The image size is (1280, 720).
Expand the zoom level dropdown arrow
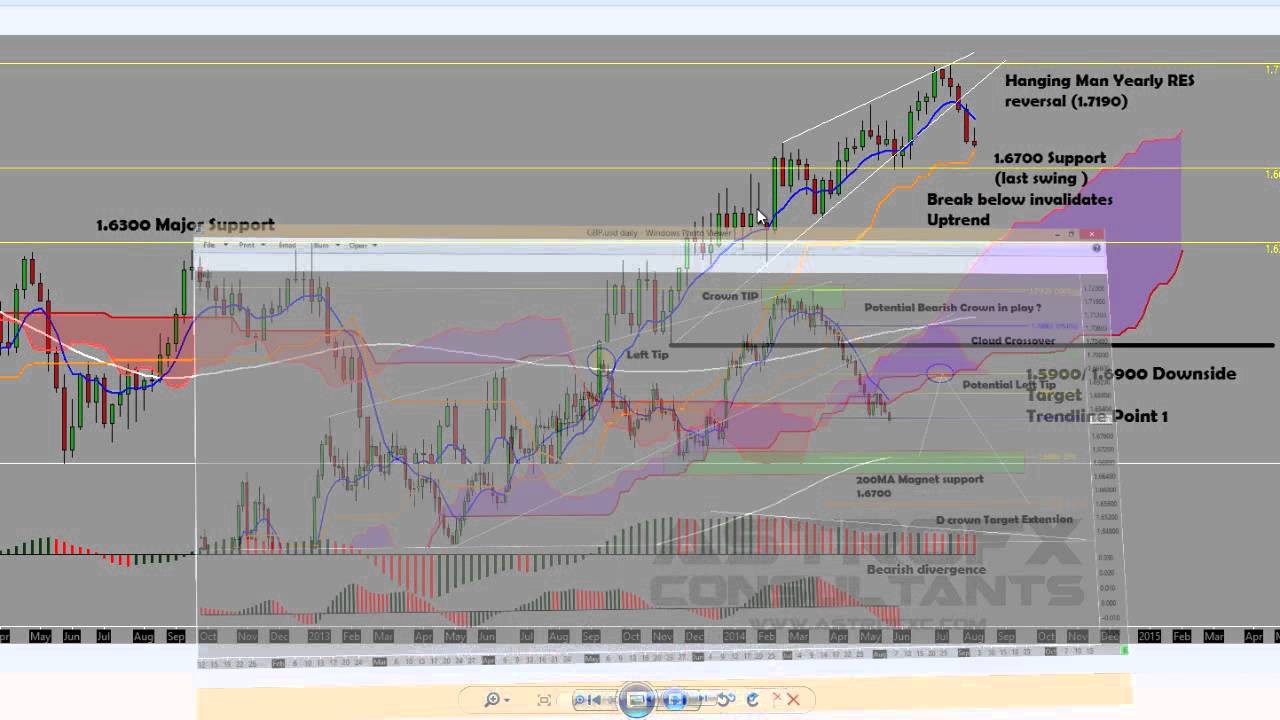pos(507,701)
